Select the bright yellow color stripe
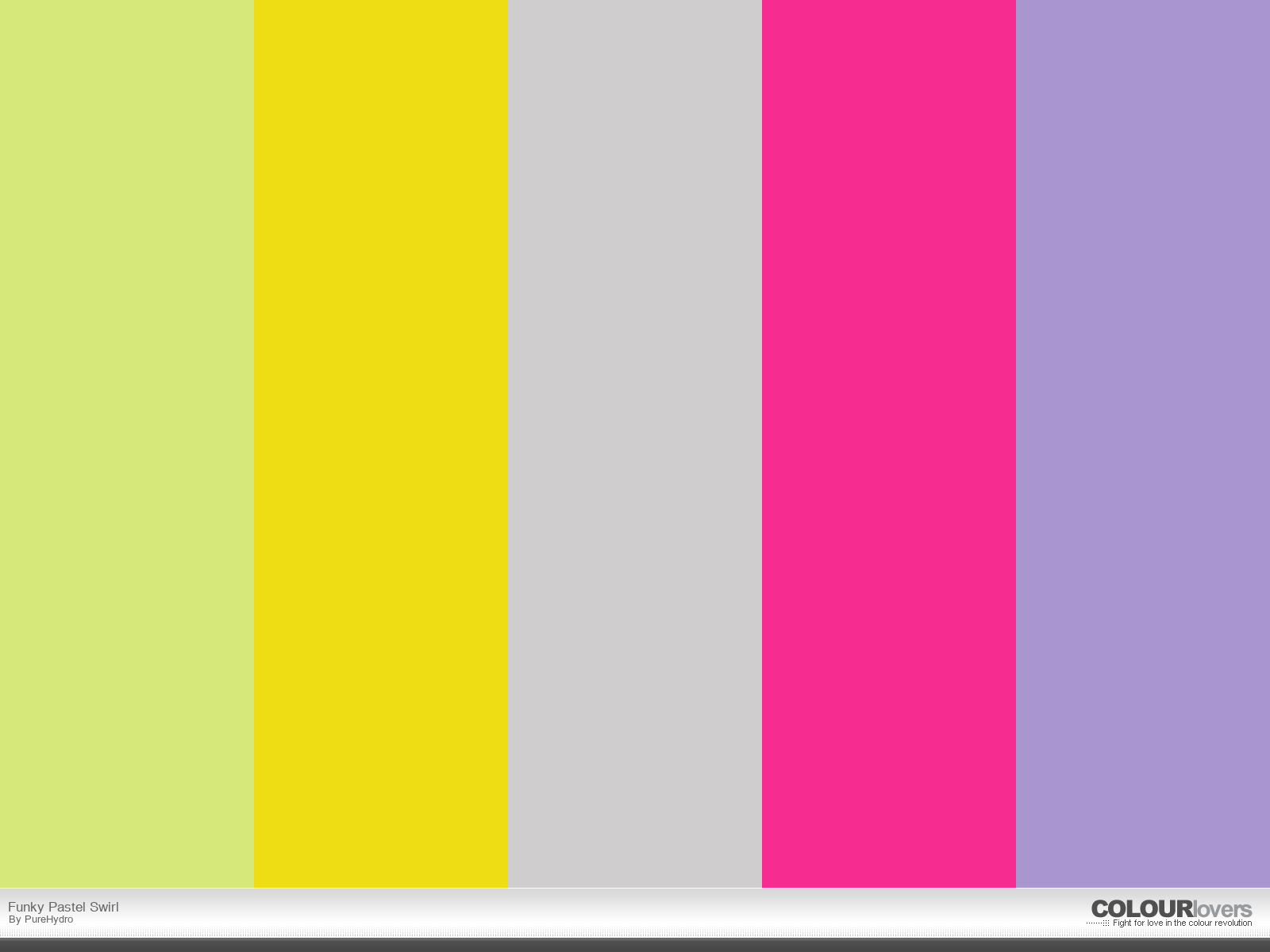 tap(381, 444)
